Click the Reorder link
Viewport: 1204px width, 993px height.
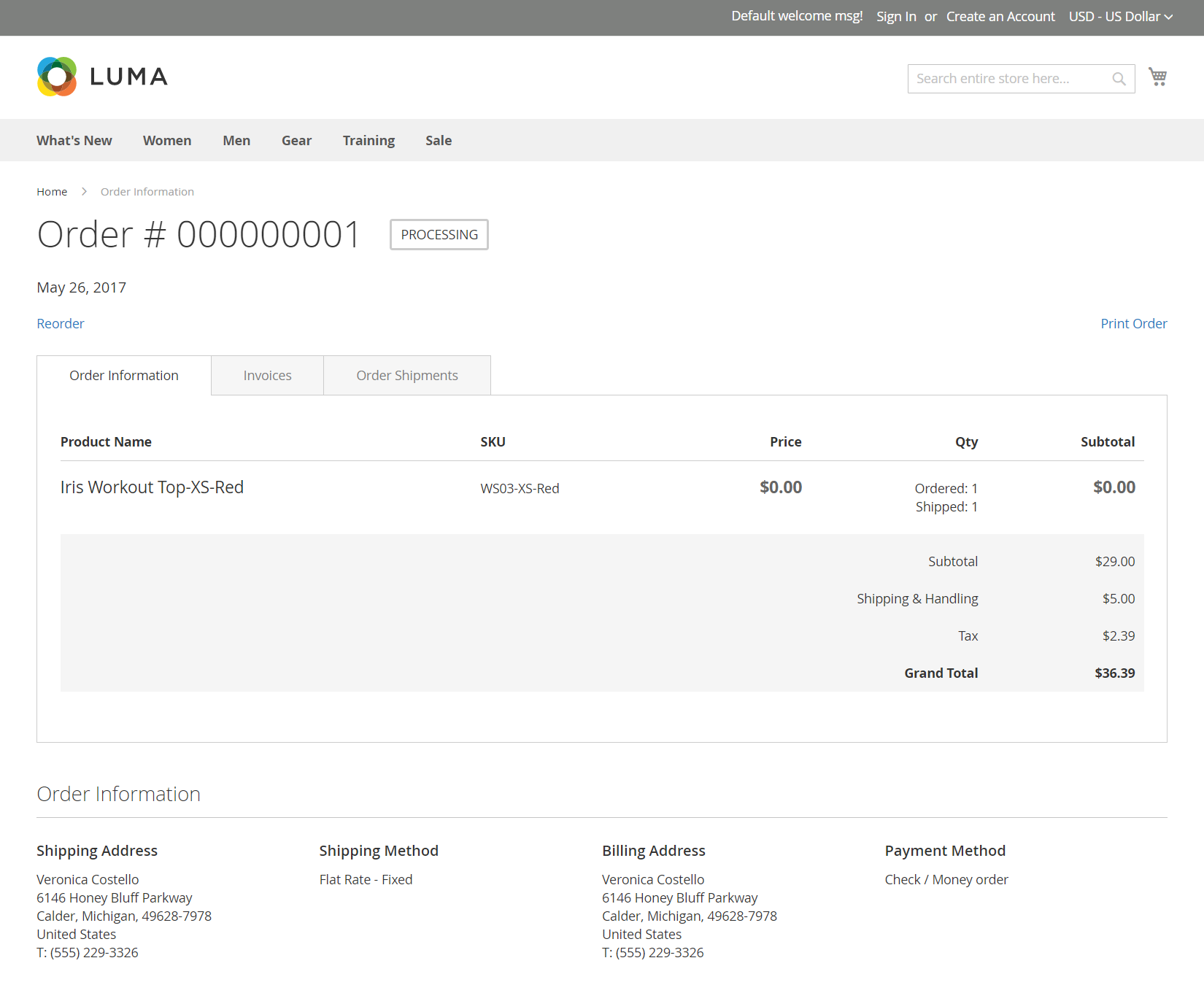point(61,323)
